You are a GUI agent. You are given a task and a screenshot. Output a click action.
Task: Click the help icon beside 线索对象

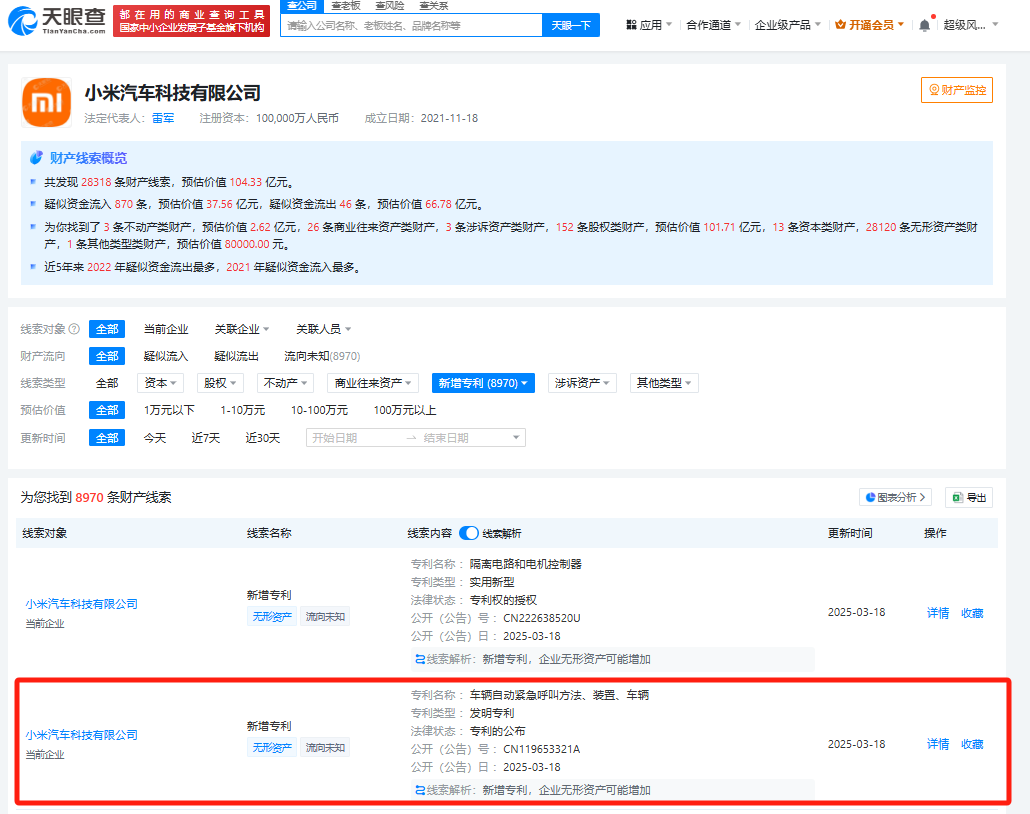click(x=74, y=328)
